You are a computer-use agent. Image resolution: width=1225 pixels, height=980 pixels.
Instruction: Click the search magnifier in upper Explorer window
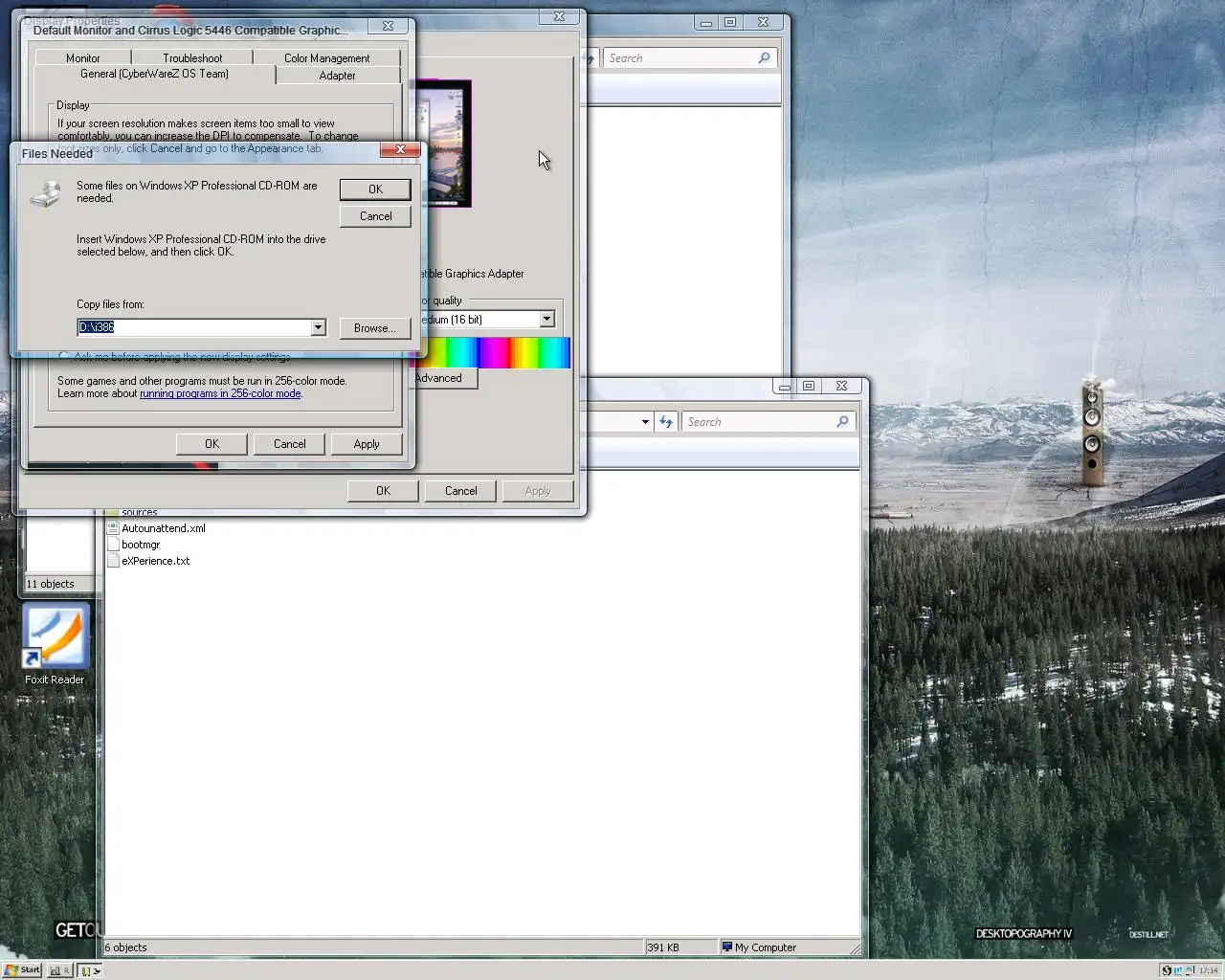pos(764,57)
